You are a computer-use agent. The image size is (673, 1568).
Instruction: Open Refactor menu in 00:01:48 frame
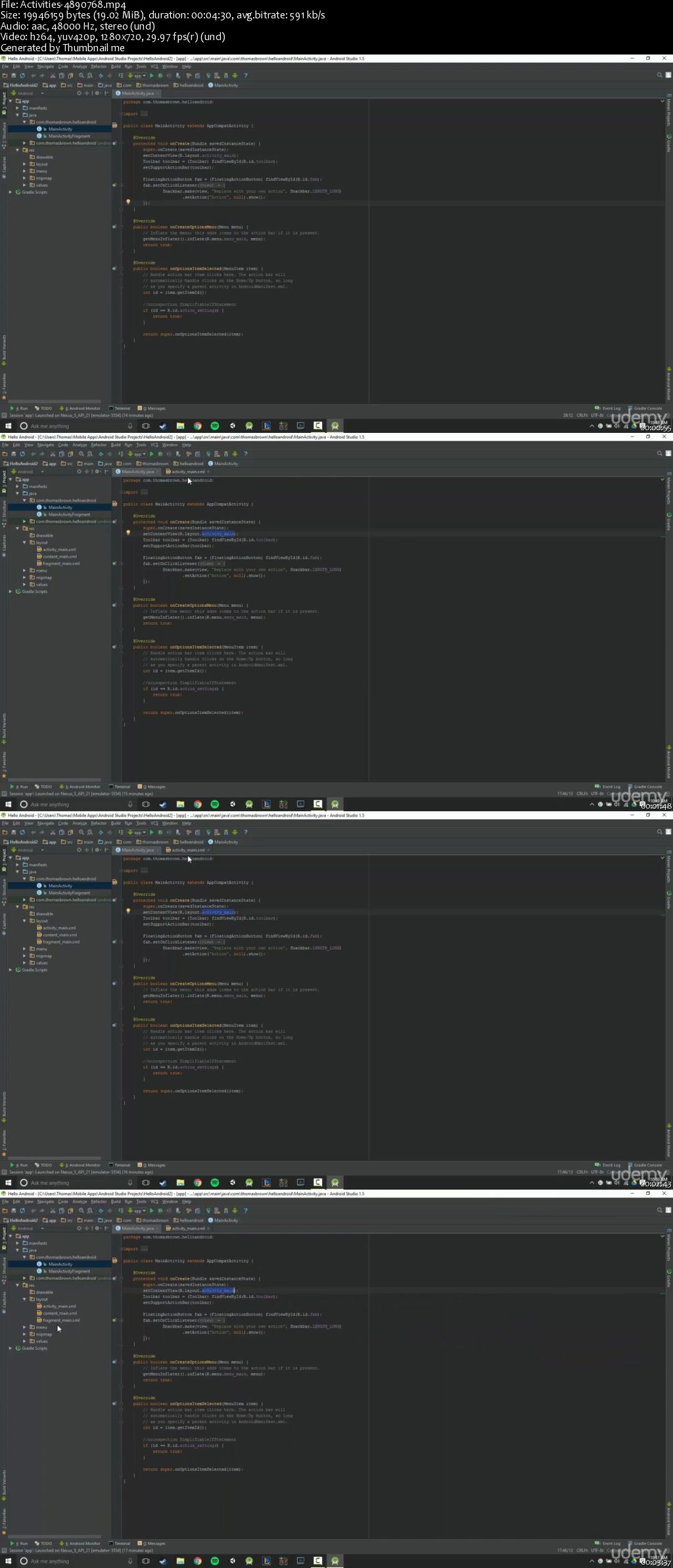(99, 445)
